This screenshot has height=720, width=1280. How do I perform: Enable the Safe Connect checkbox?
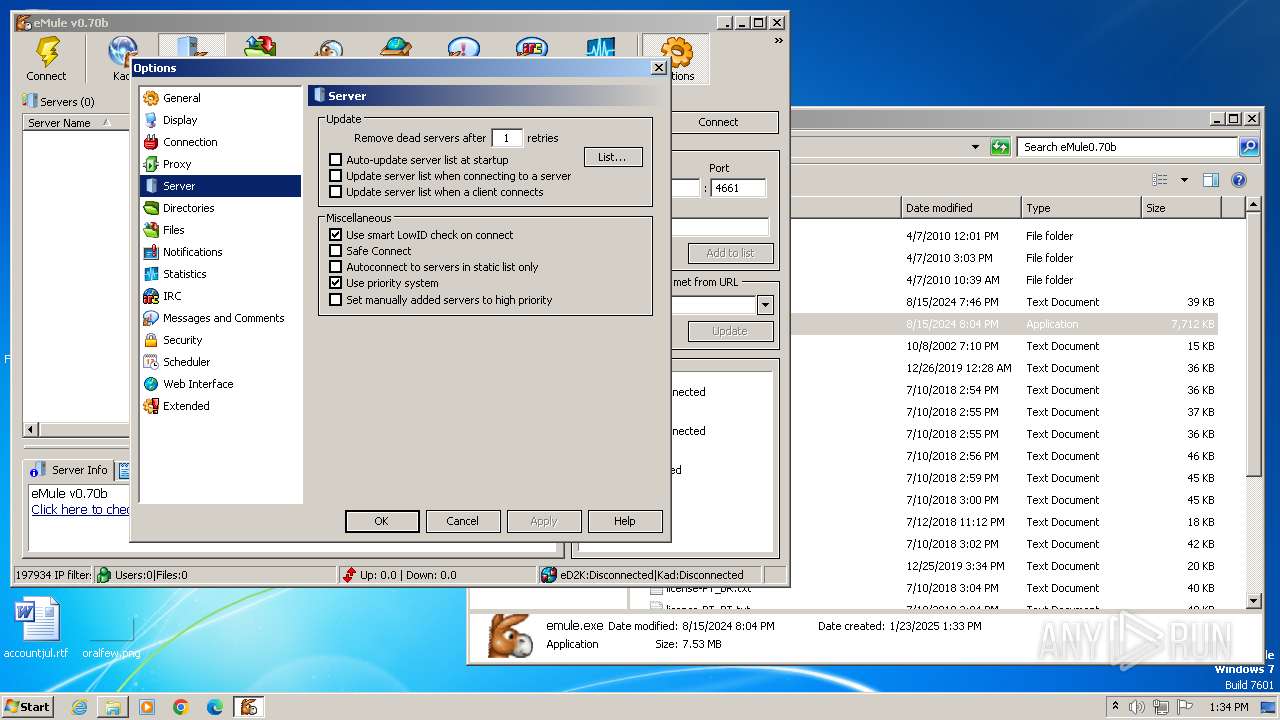click(336, 251)
